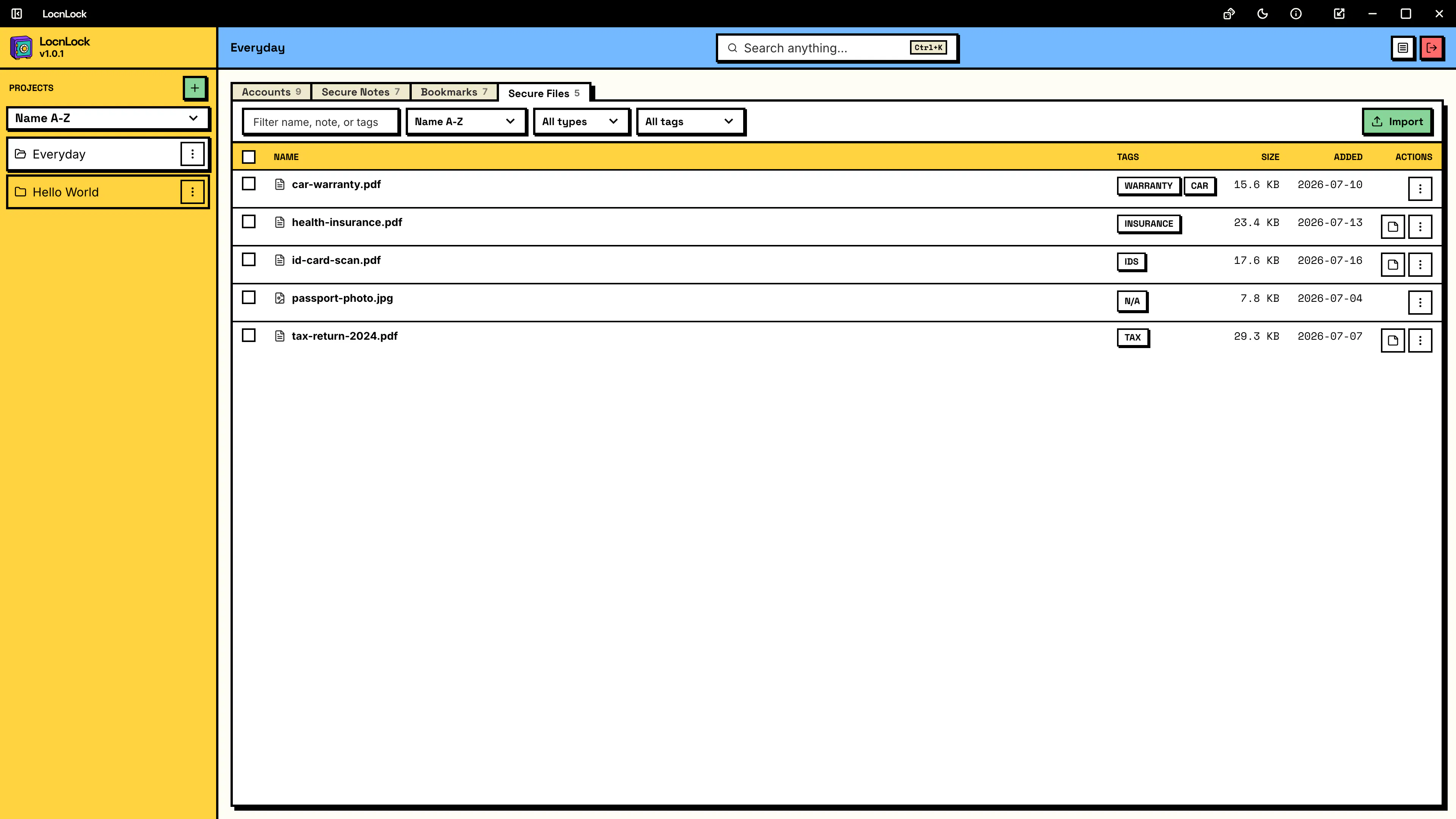Click the 29.3 KB size value
The image size is (1456, 819).
[x=1256, y=336]
